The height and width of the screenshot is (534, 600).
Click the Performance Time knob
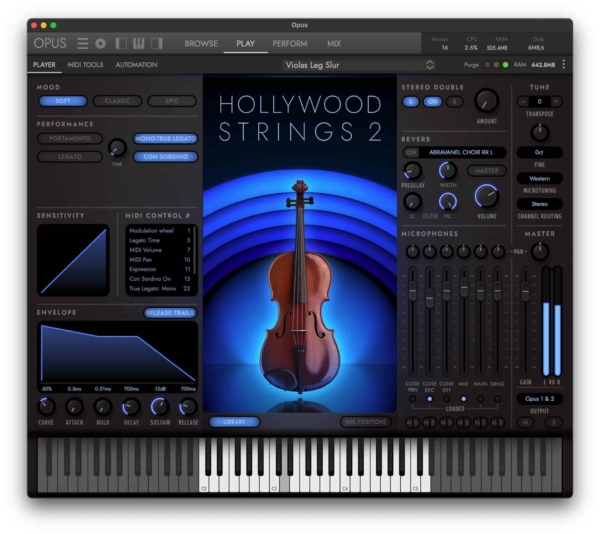tap(117, 148)
